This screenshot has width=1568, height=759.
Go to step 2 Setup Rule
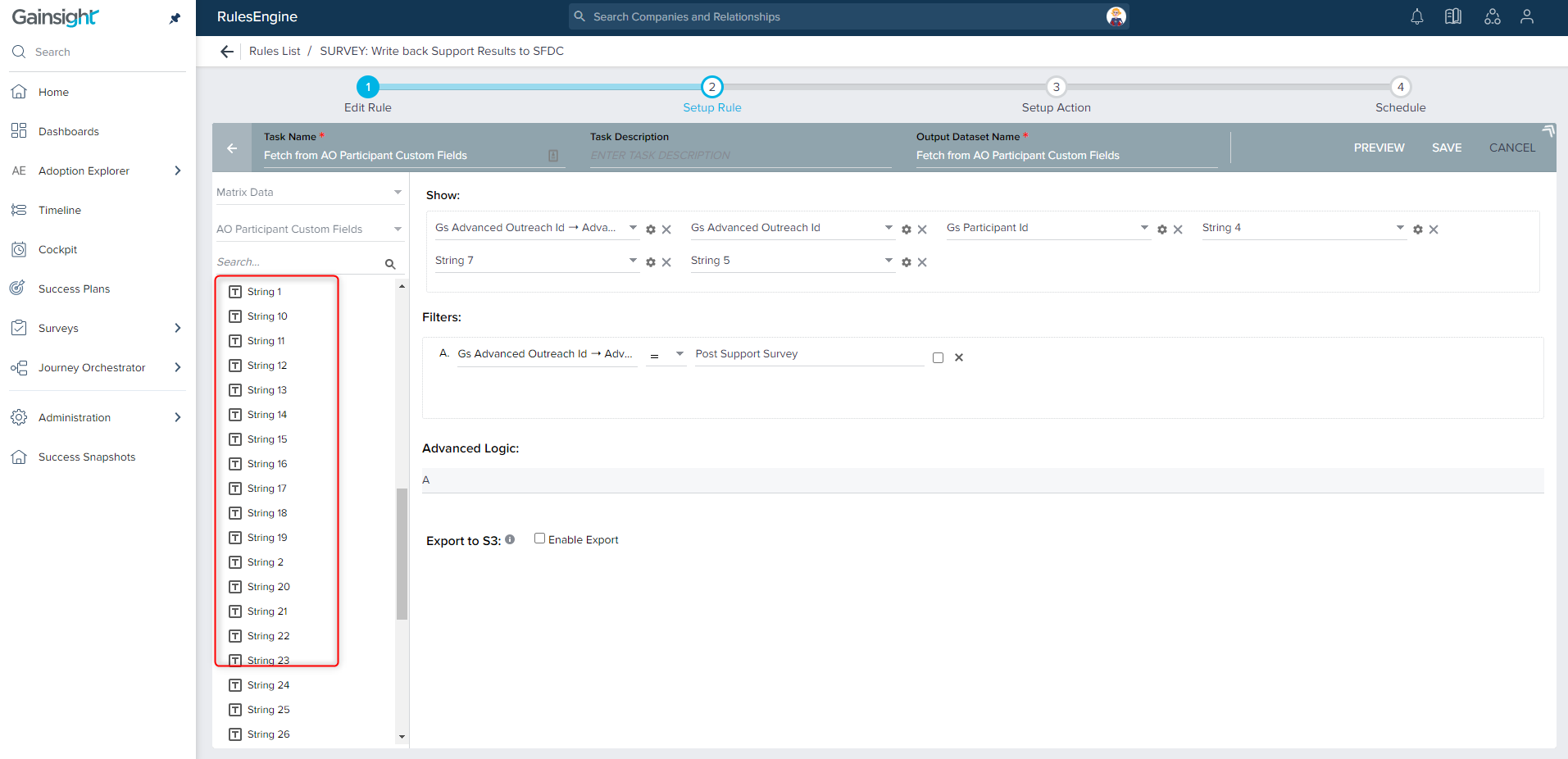coord(712,87)
